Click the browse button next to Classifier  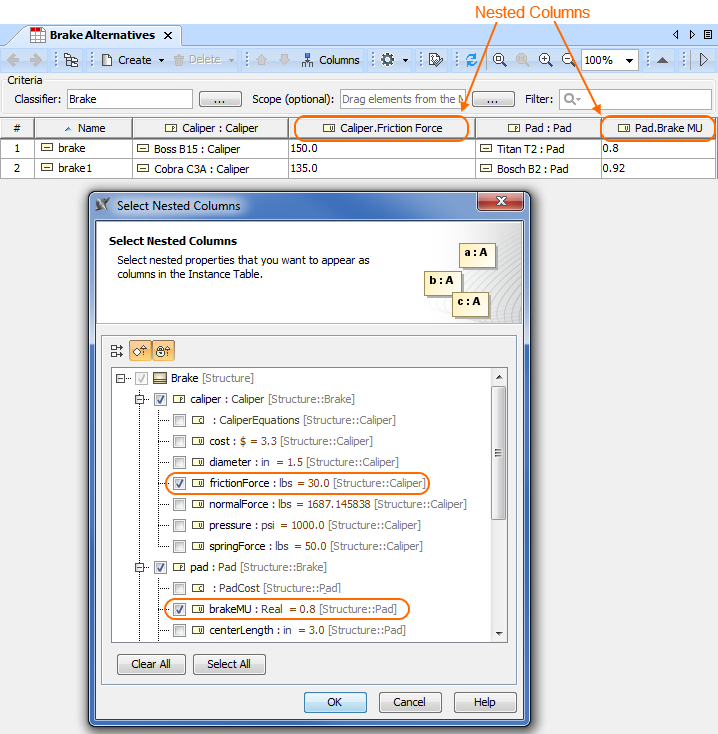click(220, 99)
